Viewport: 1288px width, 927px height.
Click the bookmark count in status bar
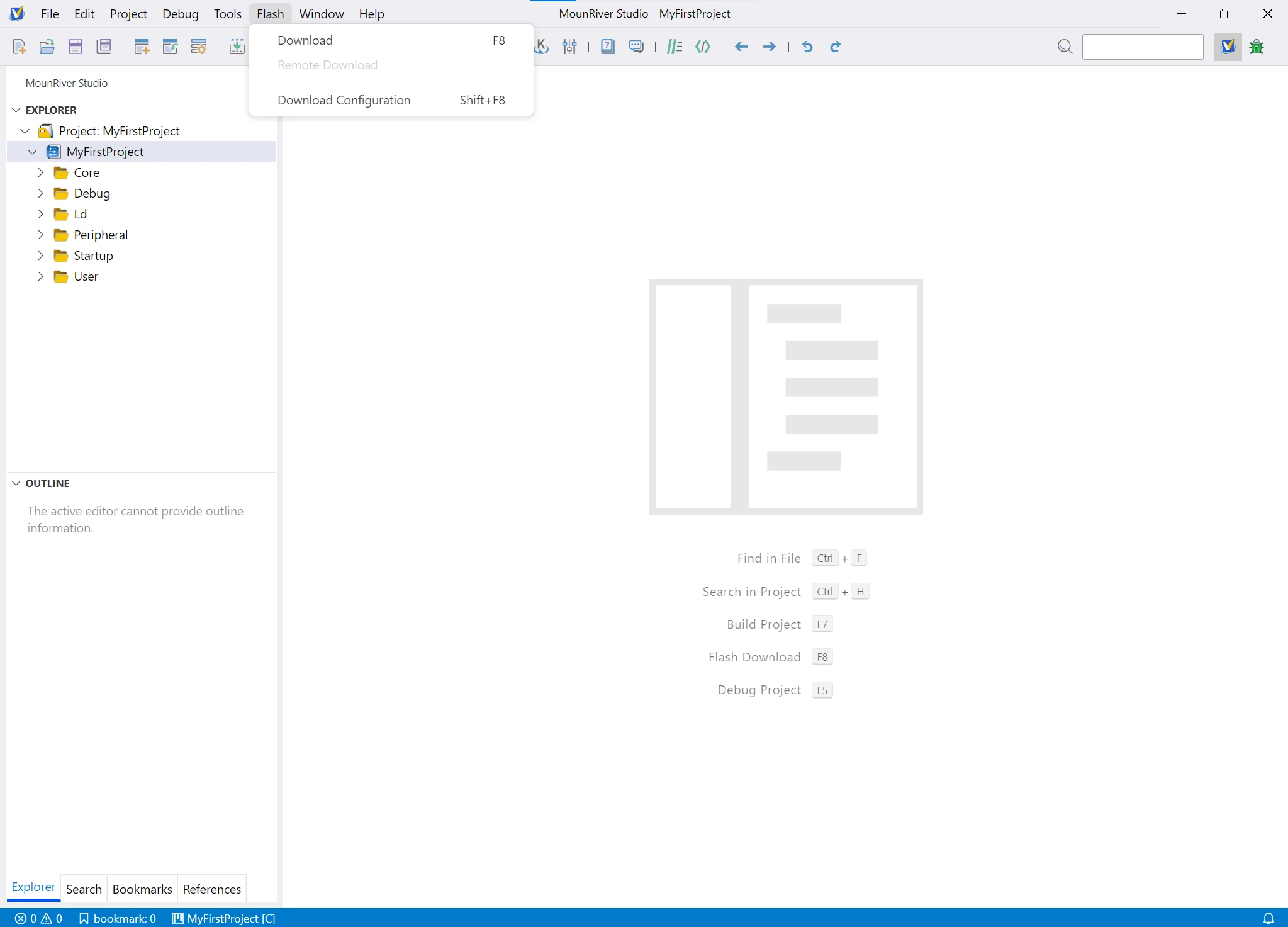click(x=118, y=919)
